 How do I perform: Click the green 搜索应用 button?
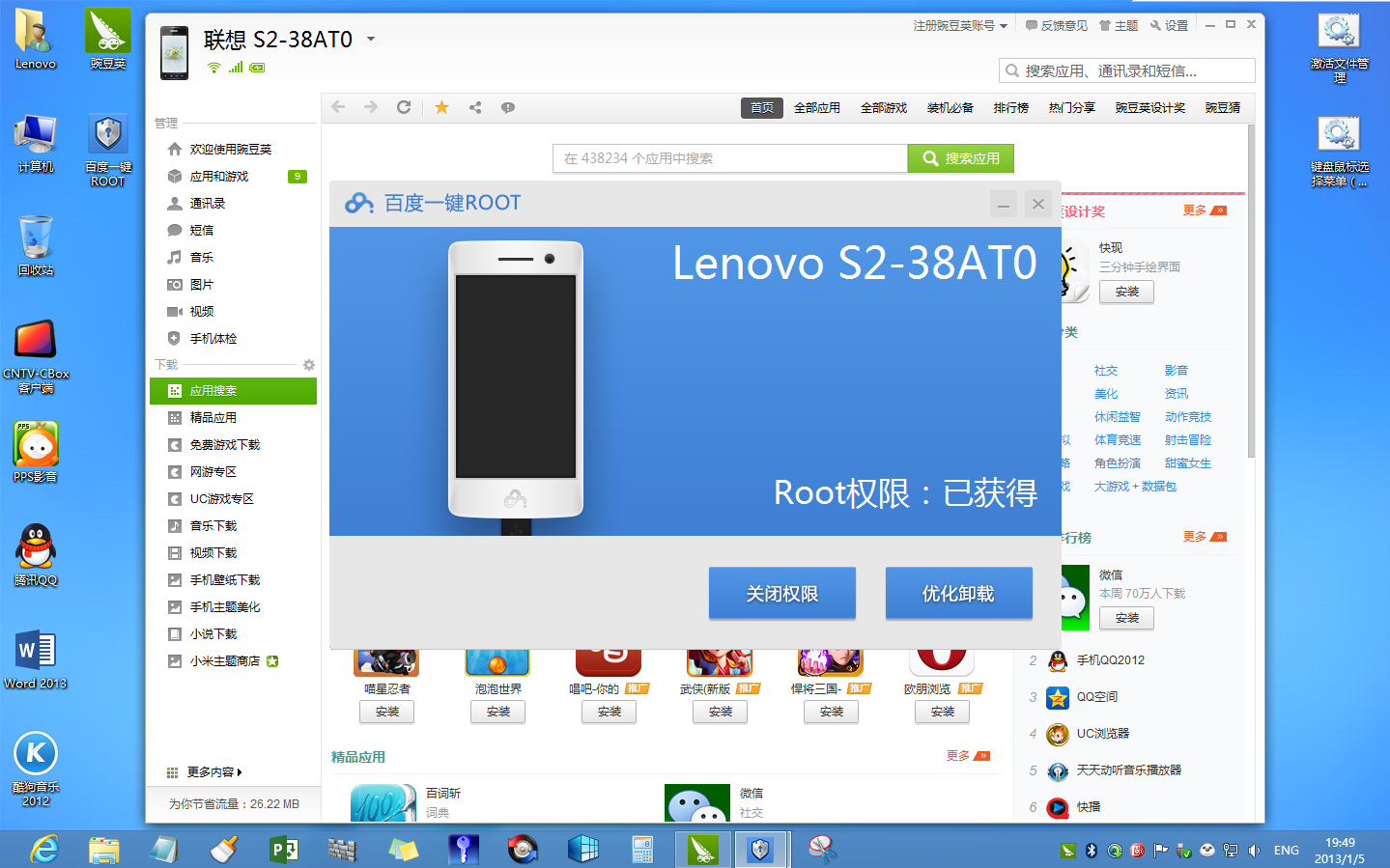coord(961,158)
